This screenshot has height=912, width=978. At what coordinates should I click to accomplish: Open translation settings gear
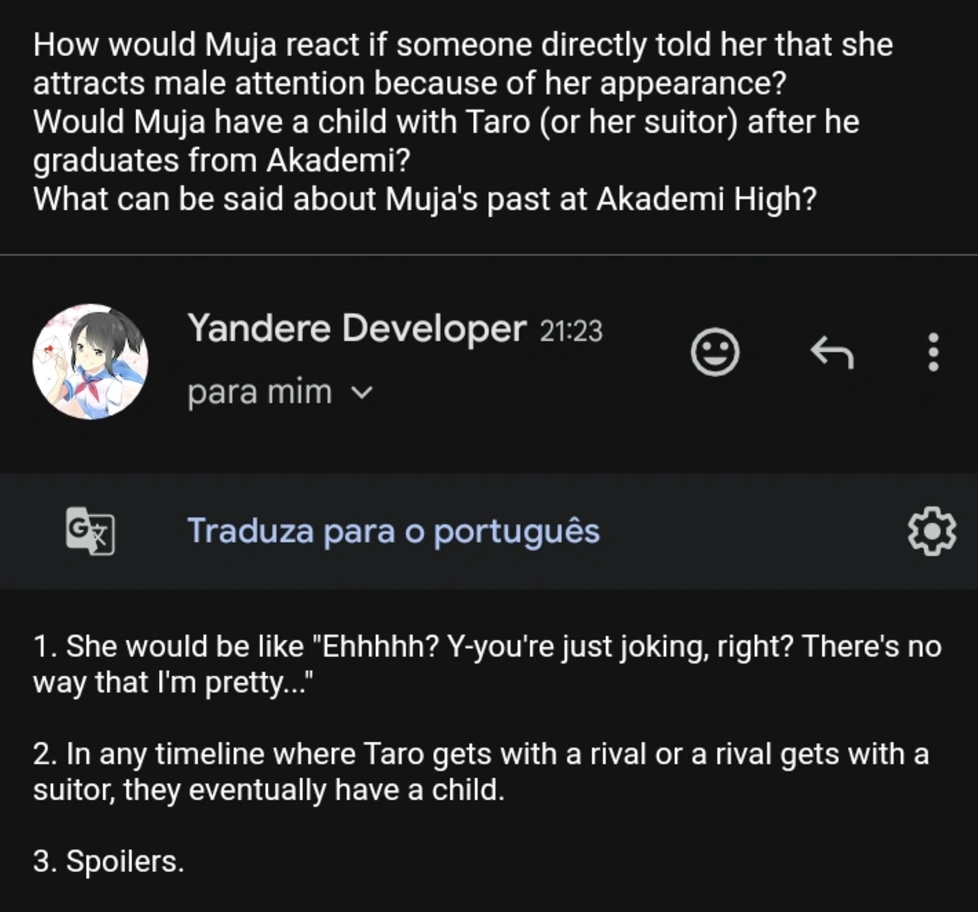(x=931, y=531)
